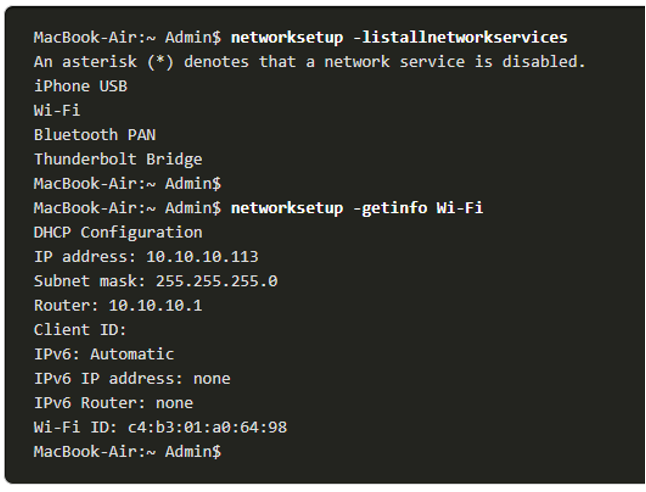Click the word disabled in notice line

tap(544, 62)
